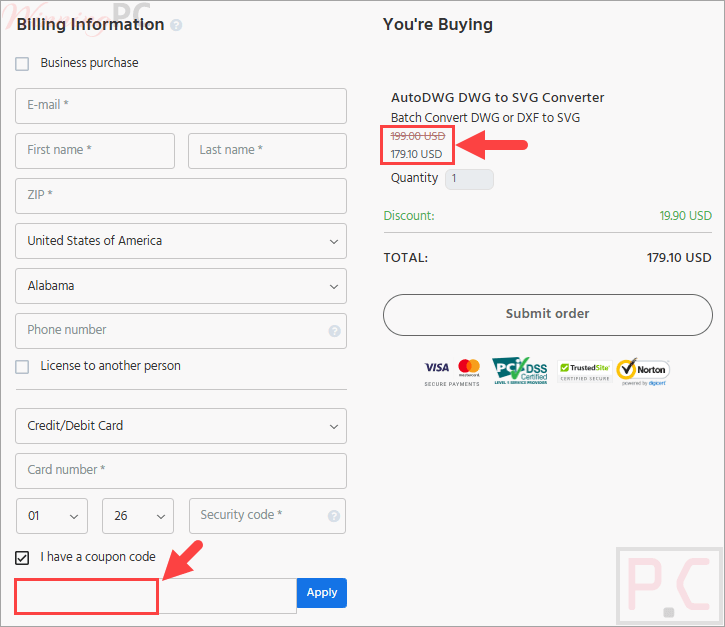The image size is (725, 627).
Task: Click the Mastercard logo
Action: click(469, 368)
